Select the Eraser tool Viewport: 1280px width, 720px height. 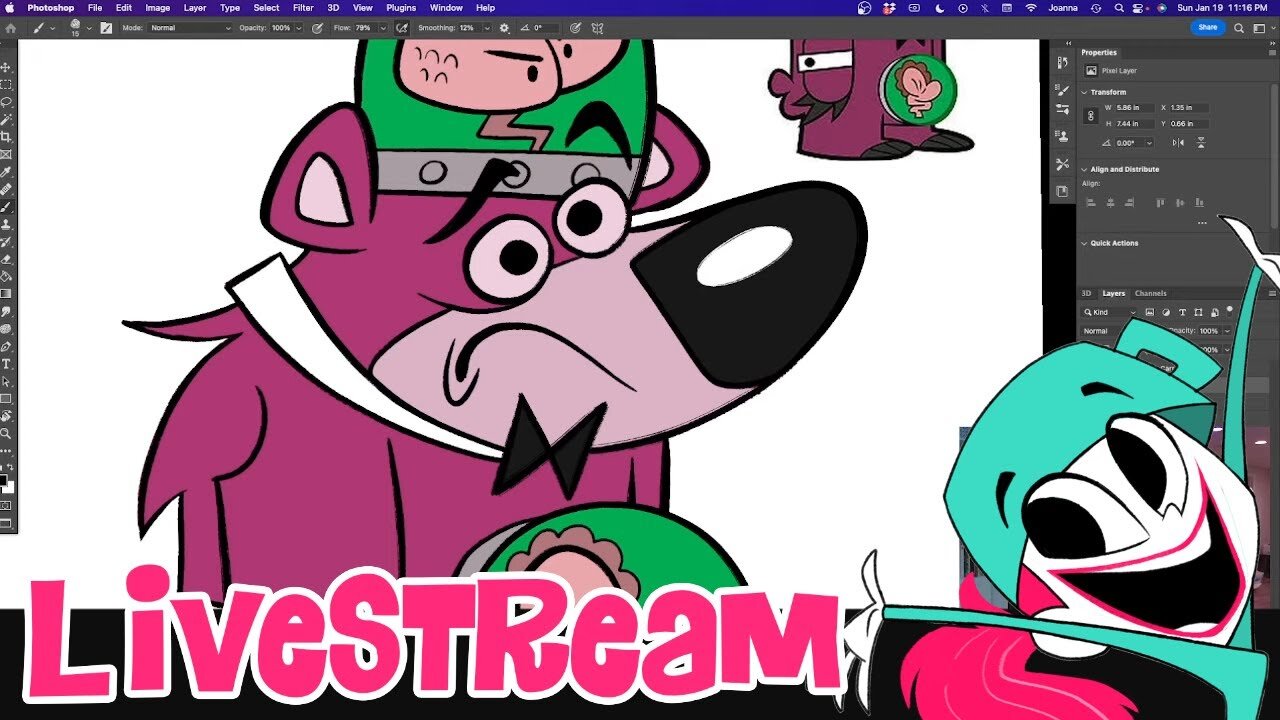(6, 258)
